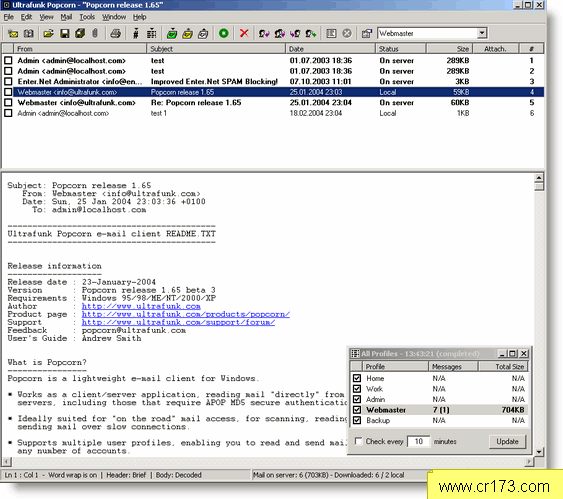563x499 pixels.
Task: Open the Tools menu
Action: click(x=87, y=17)
